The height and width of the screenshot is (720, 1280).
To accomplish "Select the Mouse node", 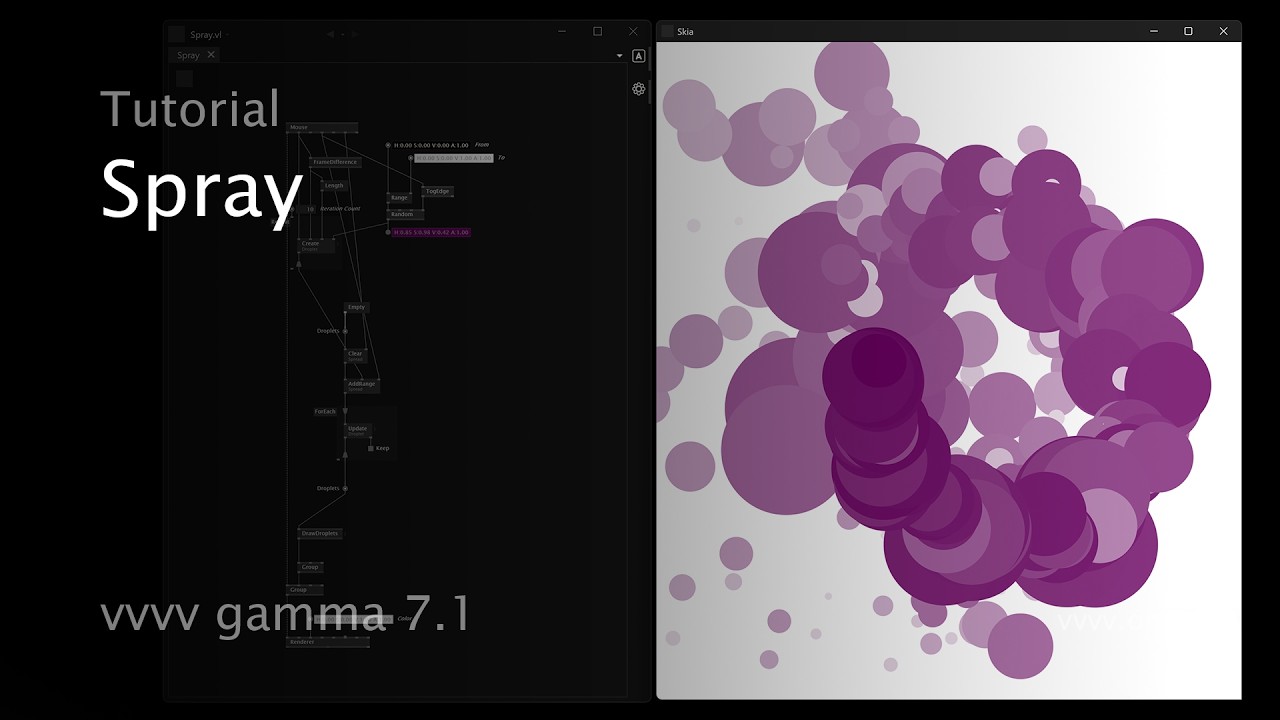I will [x=322, y=128].
